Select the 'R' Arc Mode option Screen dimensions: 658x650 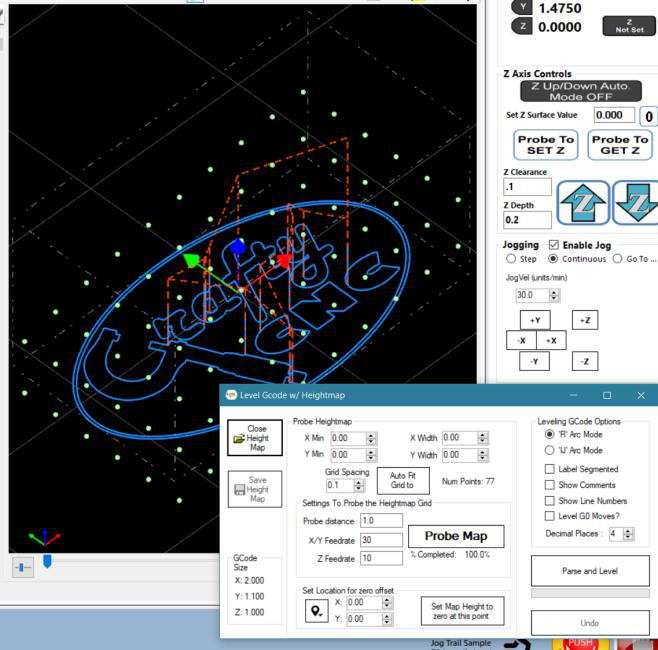click(549, 434)
